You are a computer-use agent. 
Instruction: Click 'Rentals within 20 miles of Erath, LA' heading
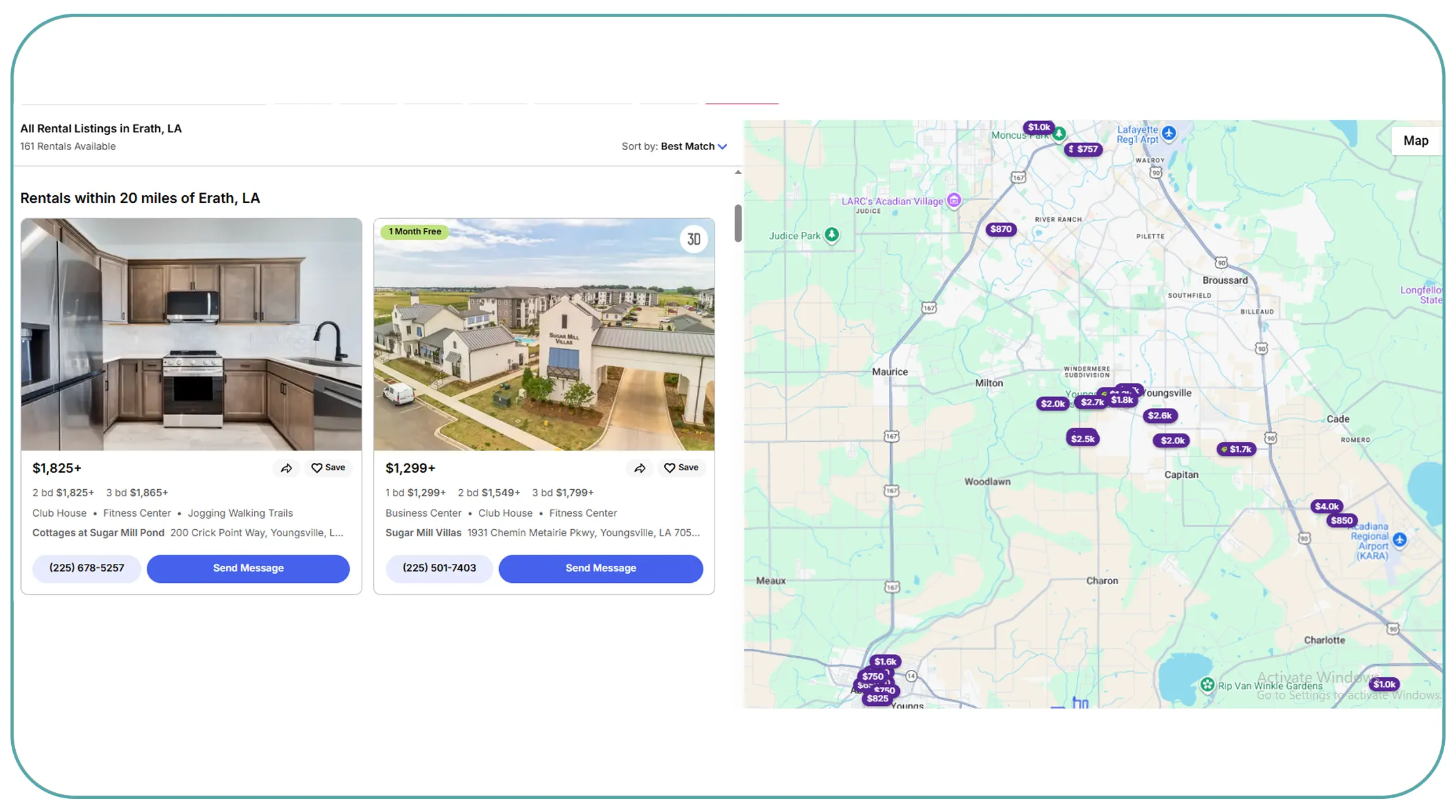[x=140, y=198]
